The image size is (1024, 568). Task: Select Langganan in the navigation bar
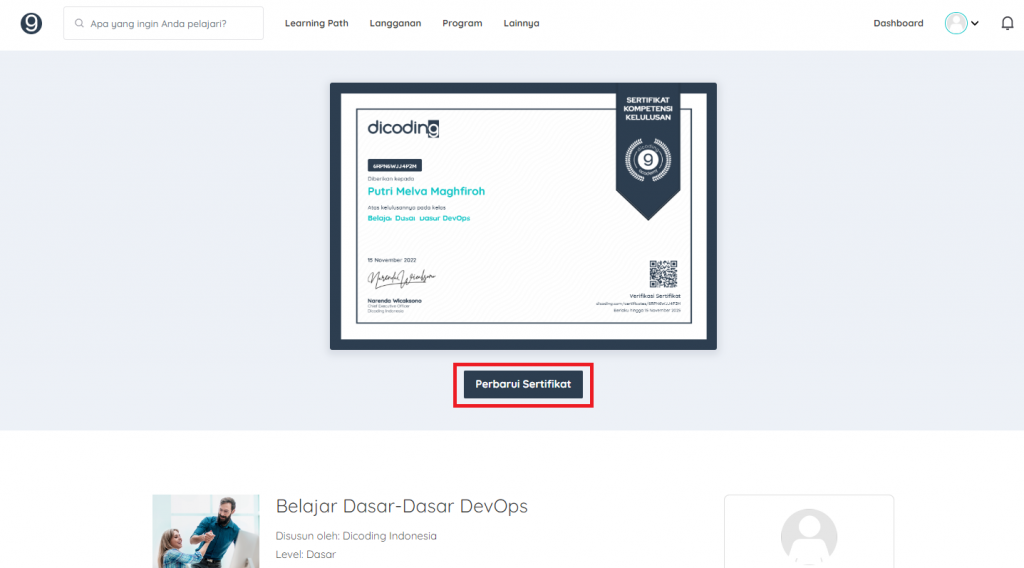pos(395,23)
